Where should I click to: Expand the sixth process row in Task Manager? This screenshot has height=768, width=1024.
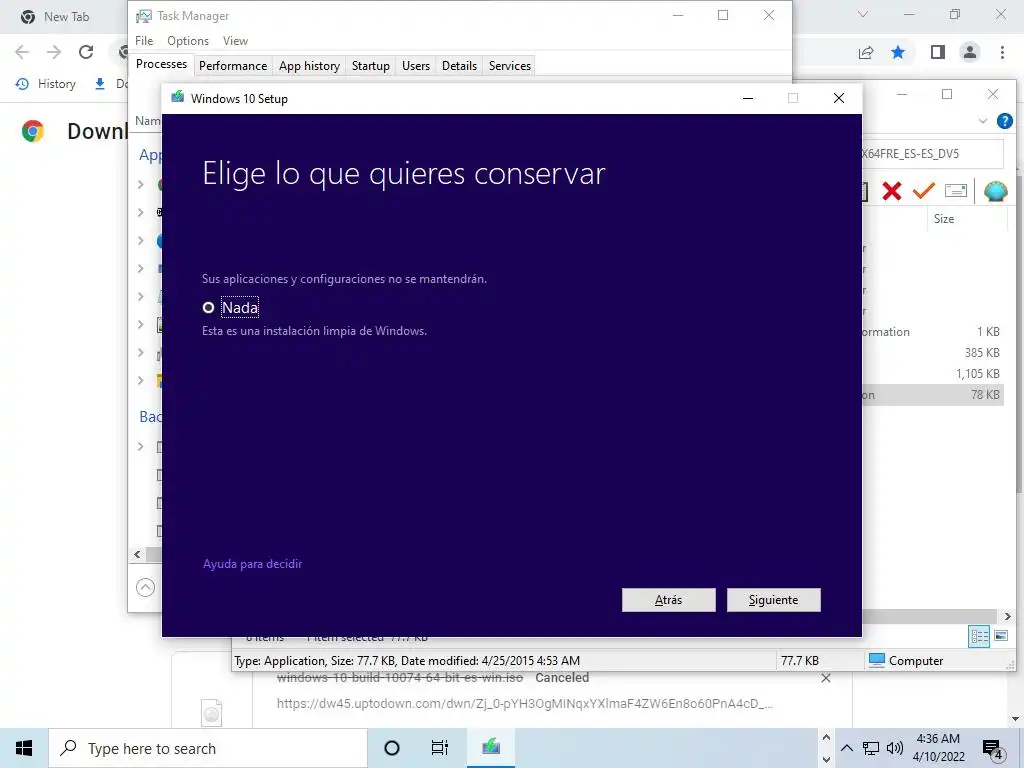(140, 325)
